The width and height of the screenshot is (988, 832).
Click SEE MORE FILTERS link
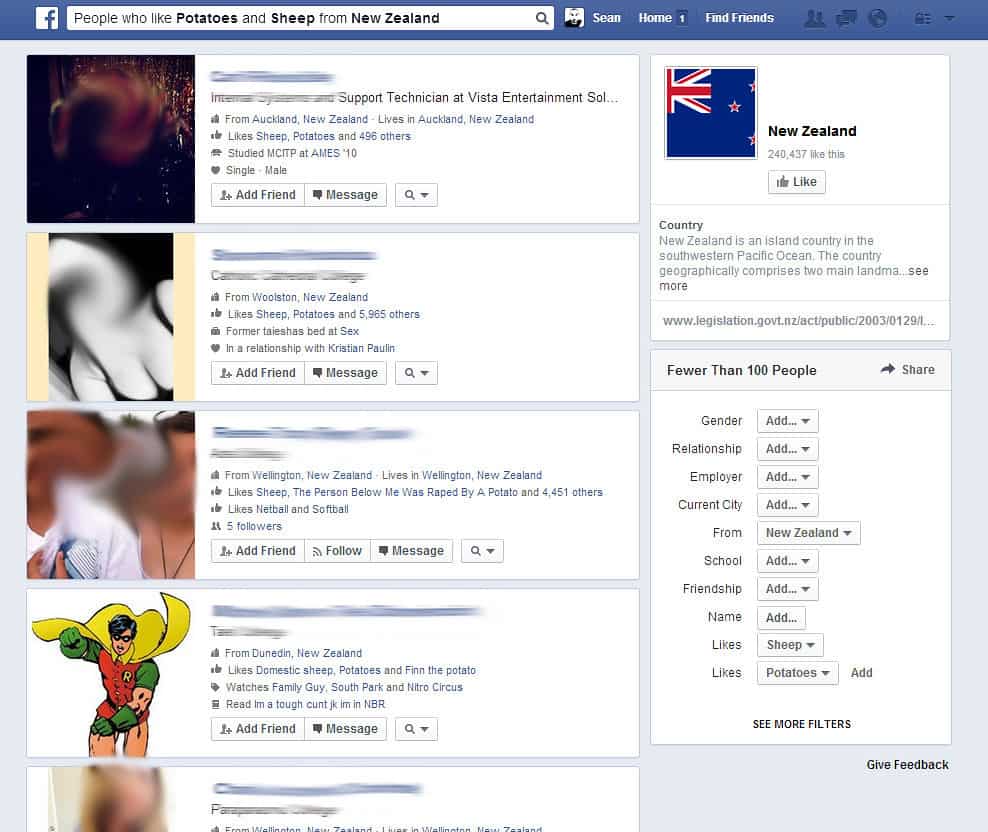(x=801, y=724)
